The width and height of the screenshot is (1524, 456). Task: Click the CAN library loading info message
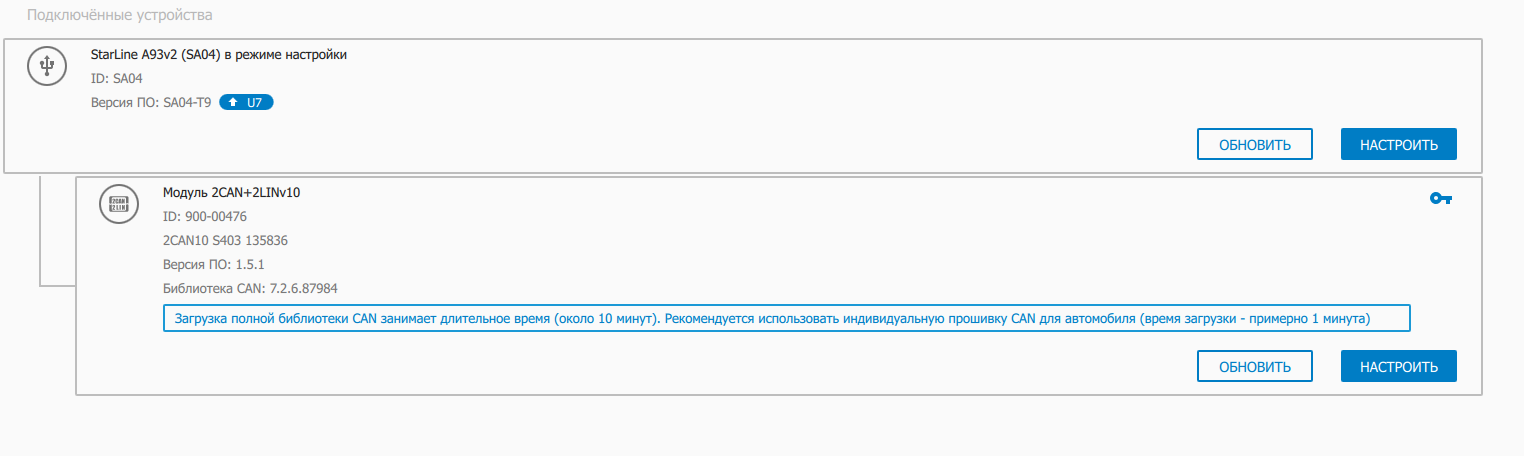[x=786, y=318]
